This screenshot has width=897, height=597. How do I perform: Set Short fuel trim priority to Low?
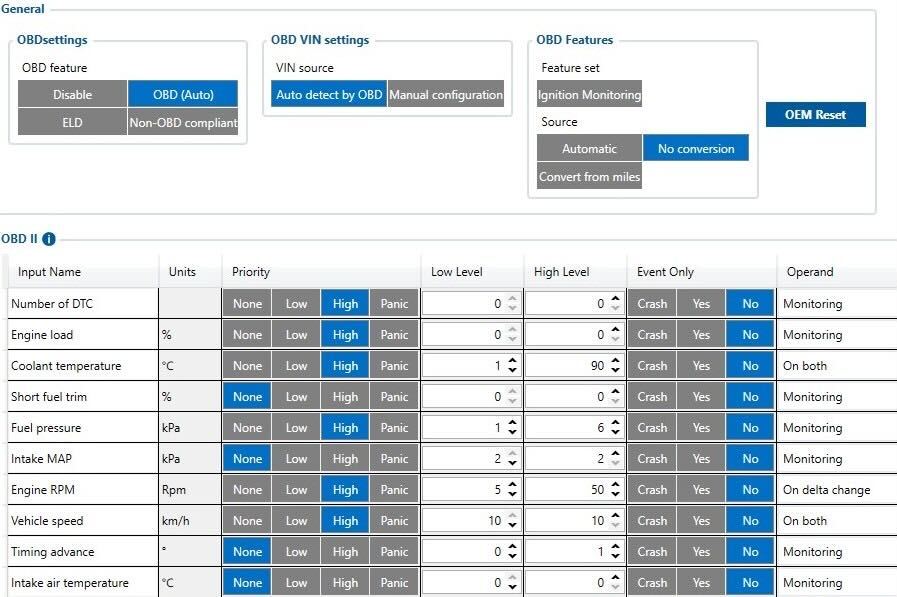[296, 396]
